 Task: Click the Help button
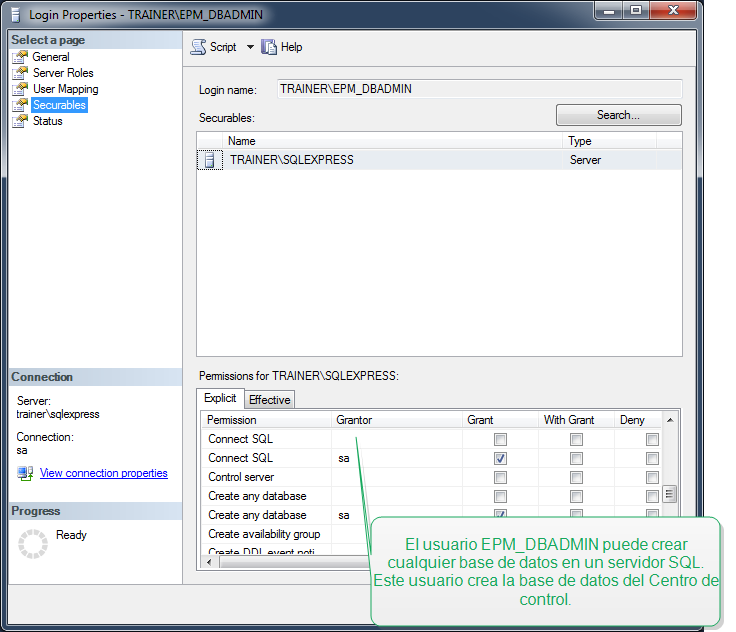click(x=282, y=47)
